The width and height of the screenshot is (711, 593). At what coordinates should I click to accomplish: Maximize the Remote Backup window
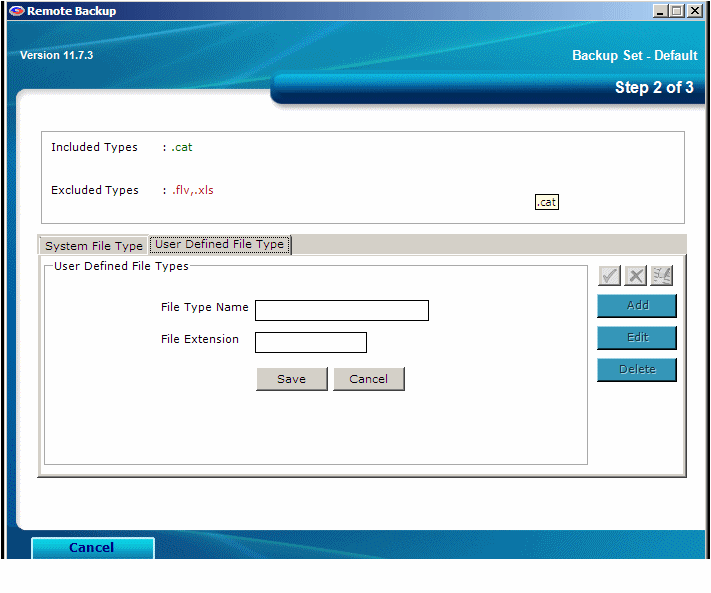(677, 11)
